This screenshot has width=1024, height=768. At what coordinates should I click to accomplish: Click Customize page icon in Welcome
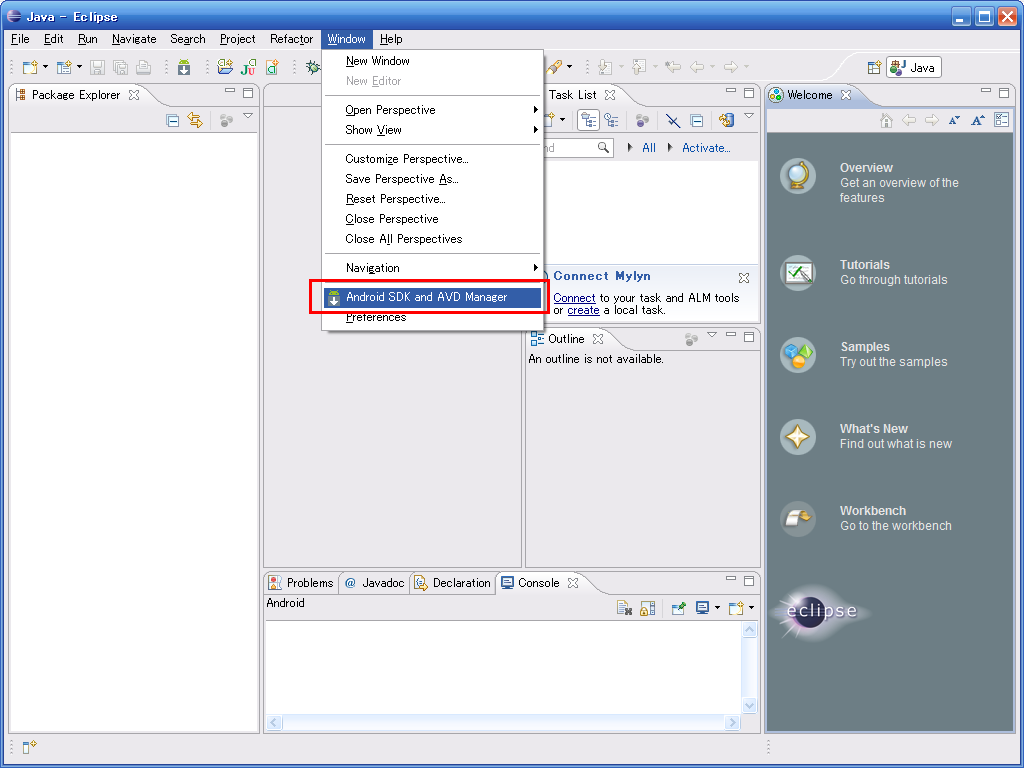[1001, 120]
